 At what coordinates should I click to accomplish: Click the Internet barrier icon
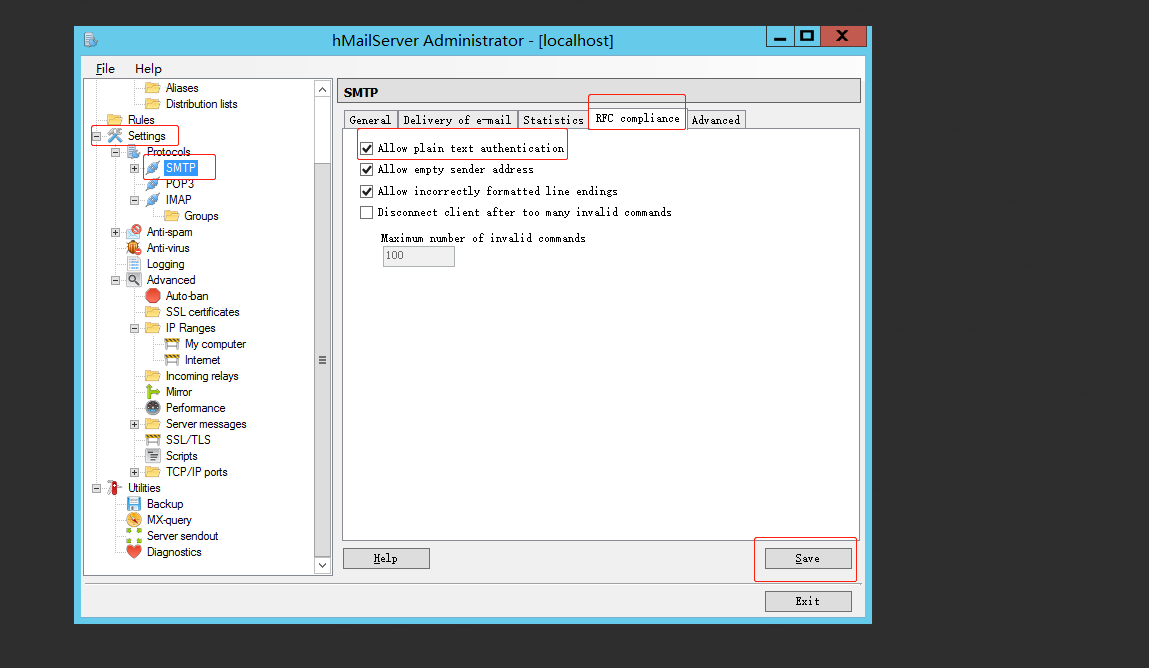click(x=171, y=360)
